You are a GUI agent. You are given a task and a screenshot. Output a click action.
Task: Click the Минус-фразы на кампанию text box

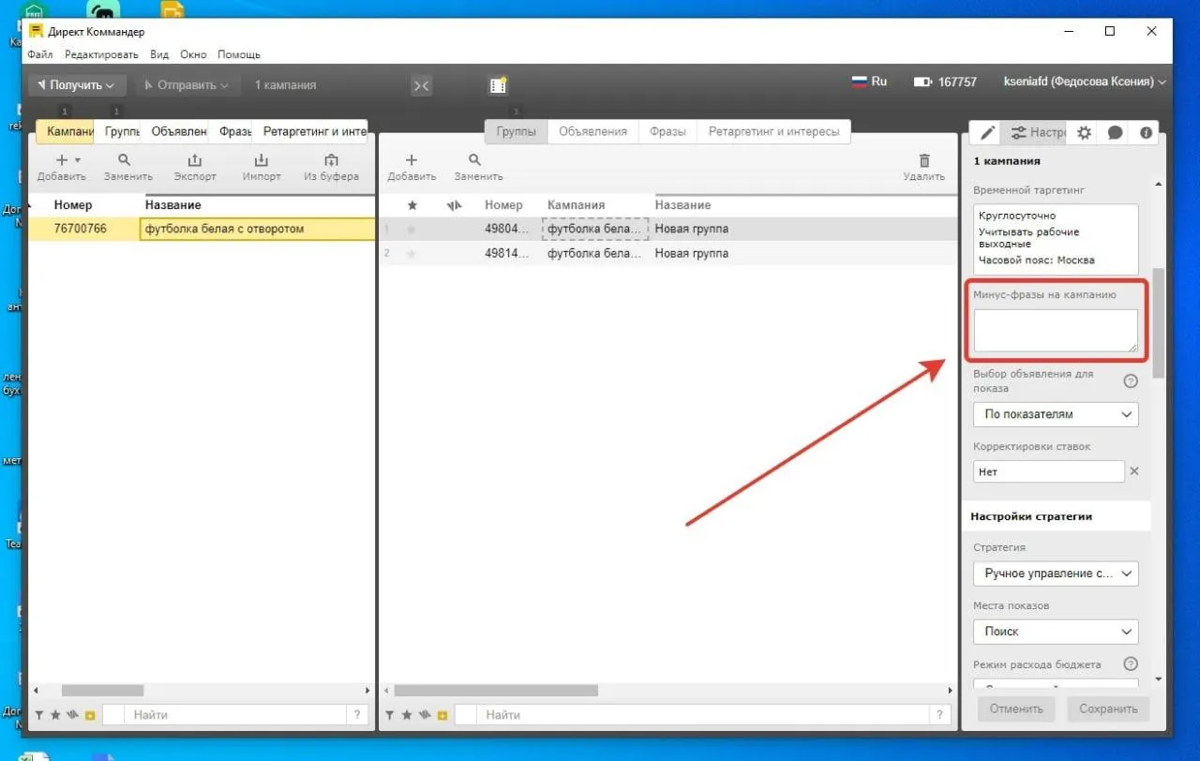point(1055,330)
